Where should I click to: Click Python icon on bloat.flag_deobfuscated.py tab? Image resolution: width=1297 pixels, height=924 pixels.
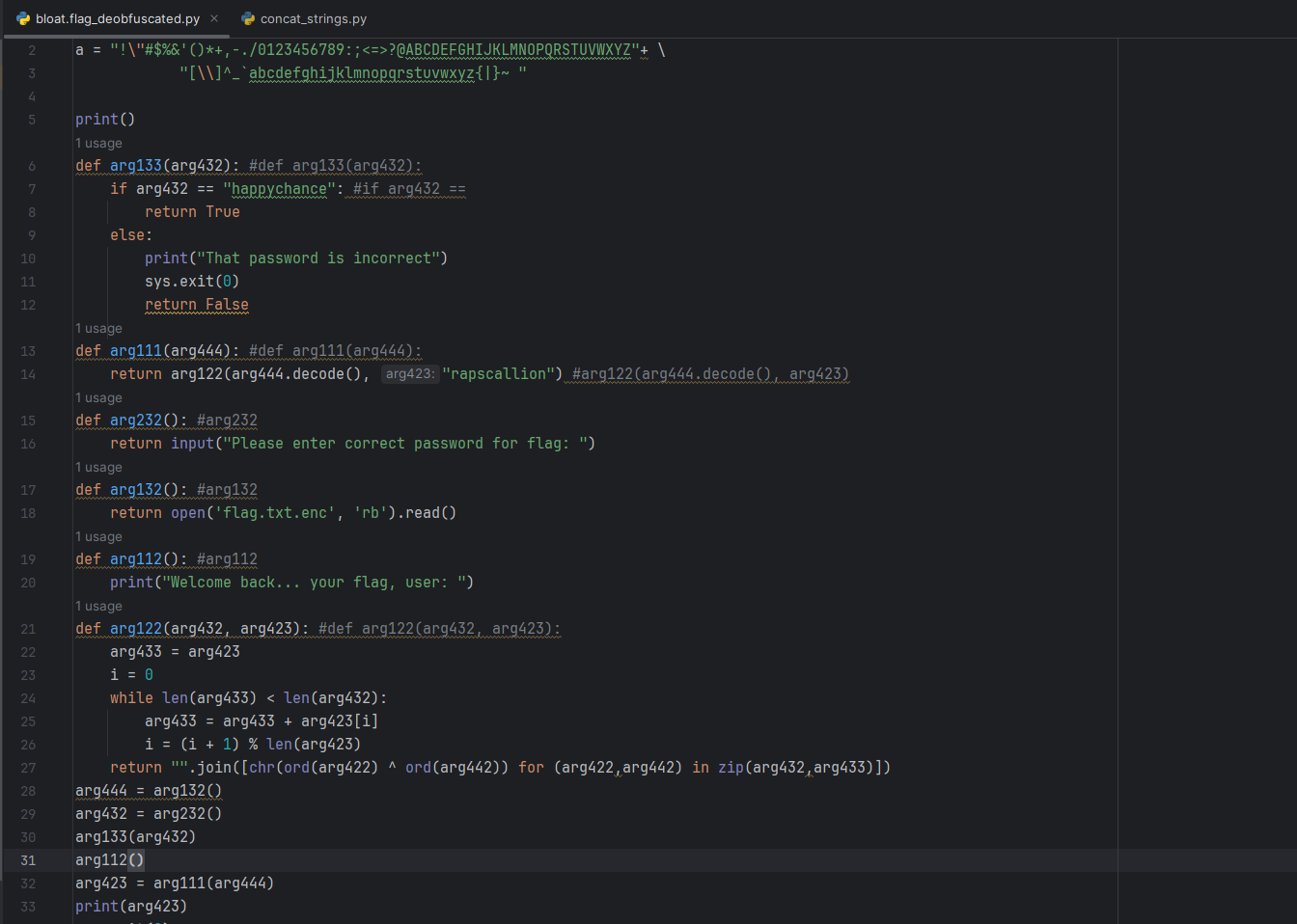pos(23,18)
